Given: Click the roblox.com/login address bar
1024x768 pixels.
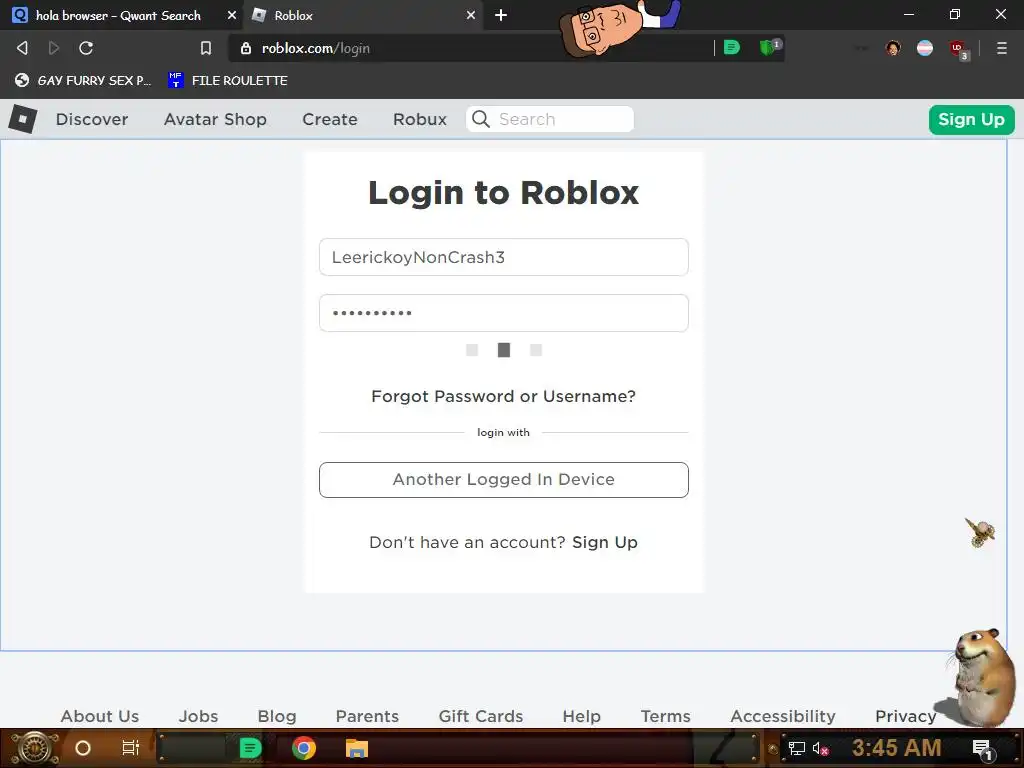Looking at the screenshot, I should [x=470, y=48].
